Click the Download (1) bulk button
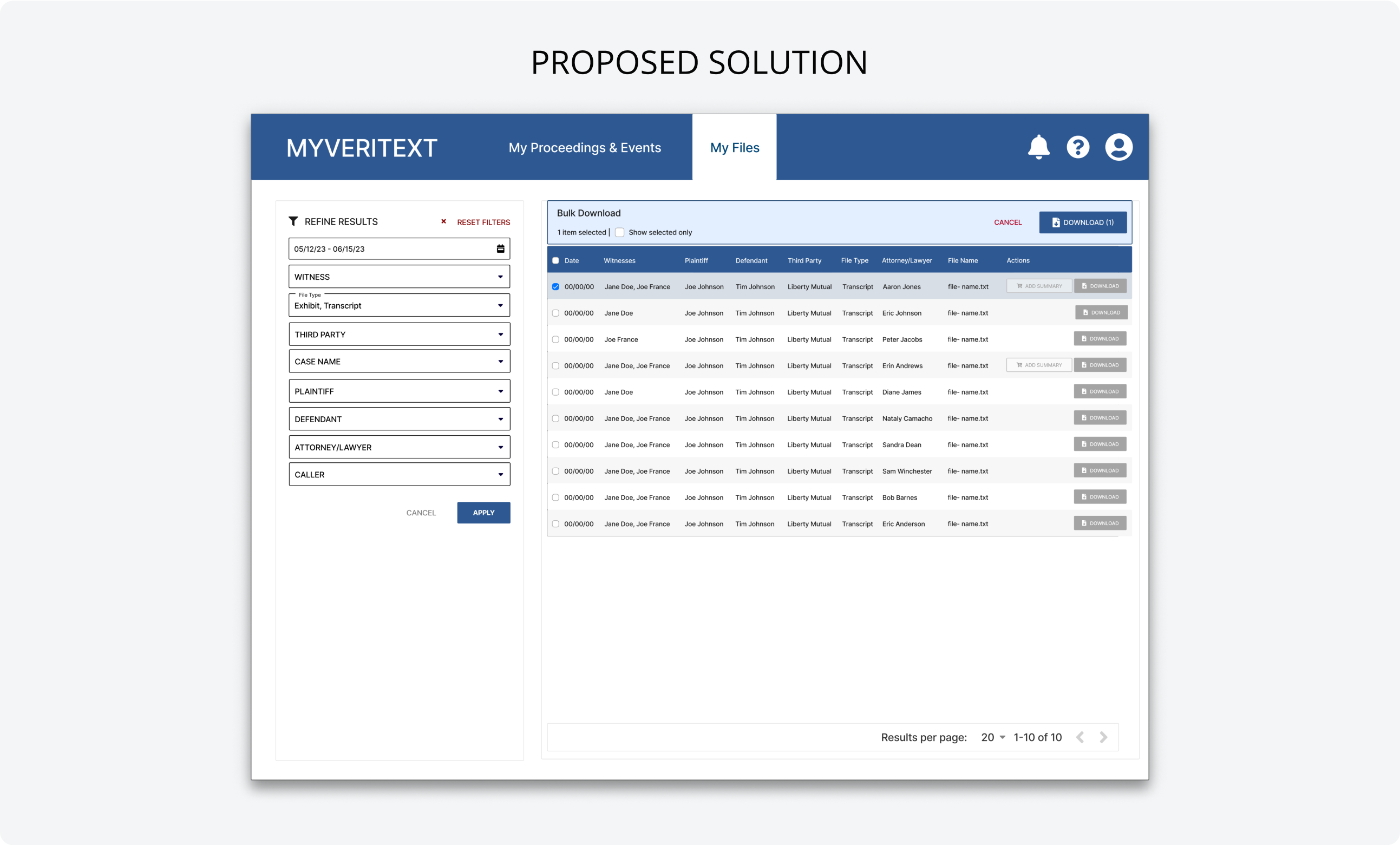 click(x=1083, y=222)
